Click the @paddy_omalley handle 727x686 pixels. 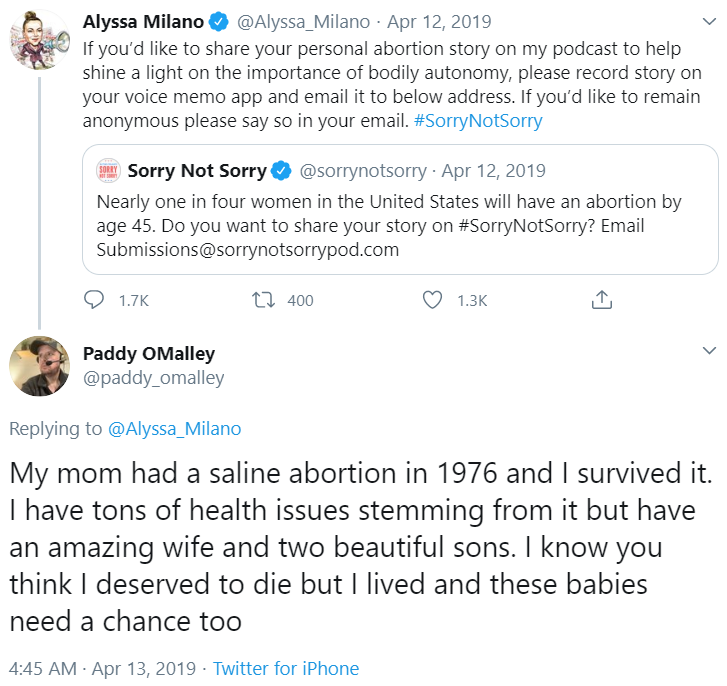tap(153, 378)
